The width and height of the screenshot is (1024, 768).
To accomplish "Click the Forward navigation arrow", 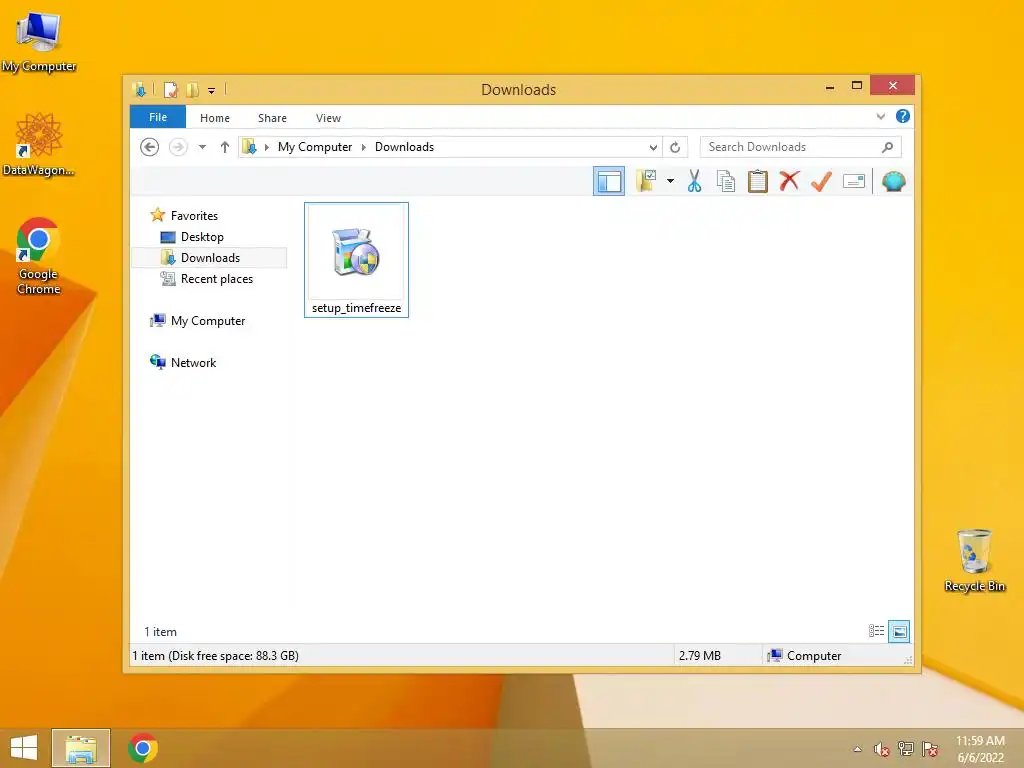I will [x=178, y=147].
